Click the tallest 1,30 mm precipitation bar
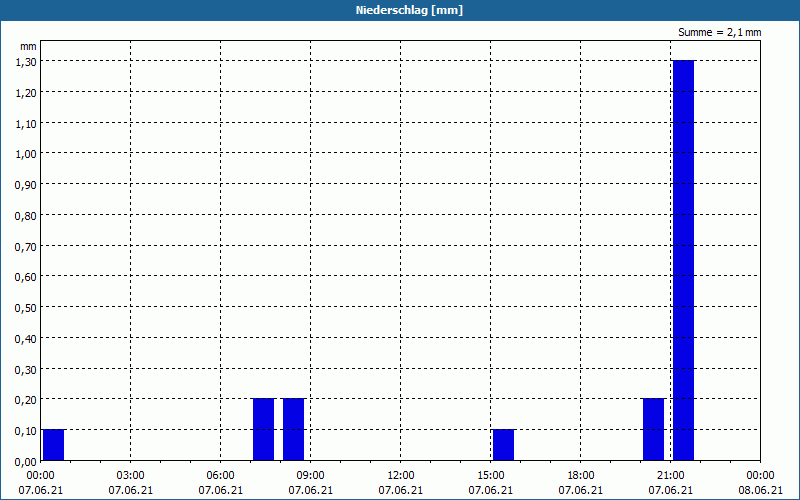800x500 pixels. pyautogui.click(x=683, y=260)
